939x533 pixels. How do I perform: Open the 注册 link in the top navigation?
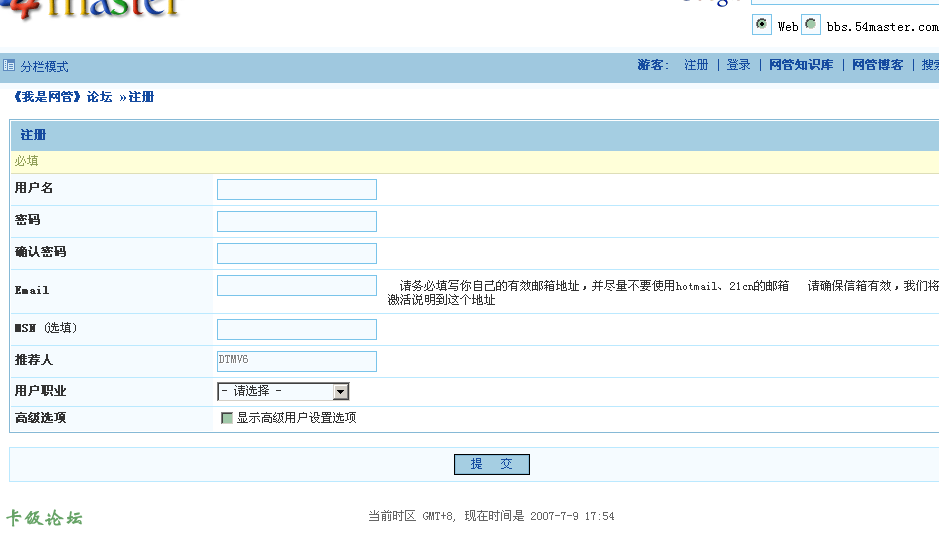[696, 65]
